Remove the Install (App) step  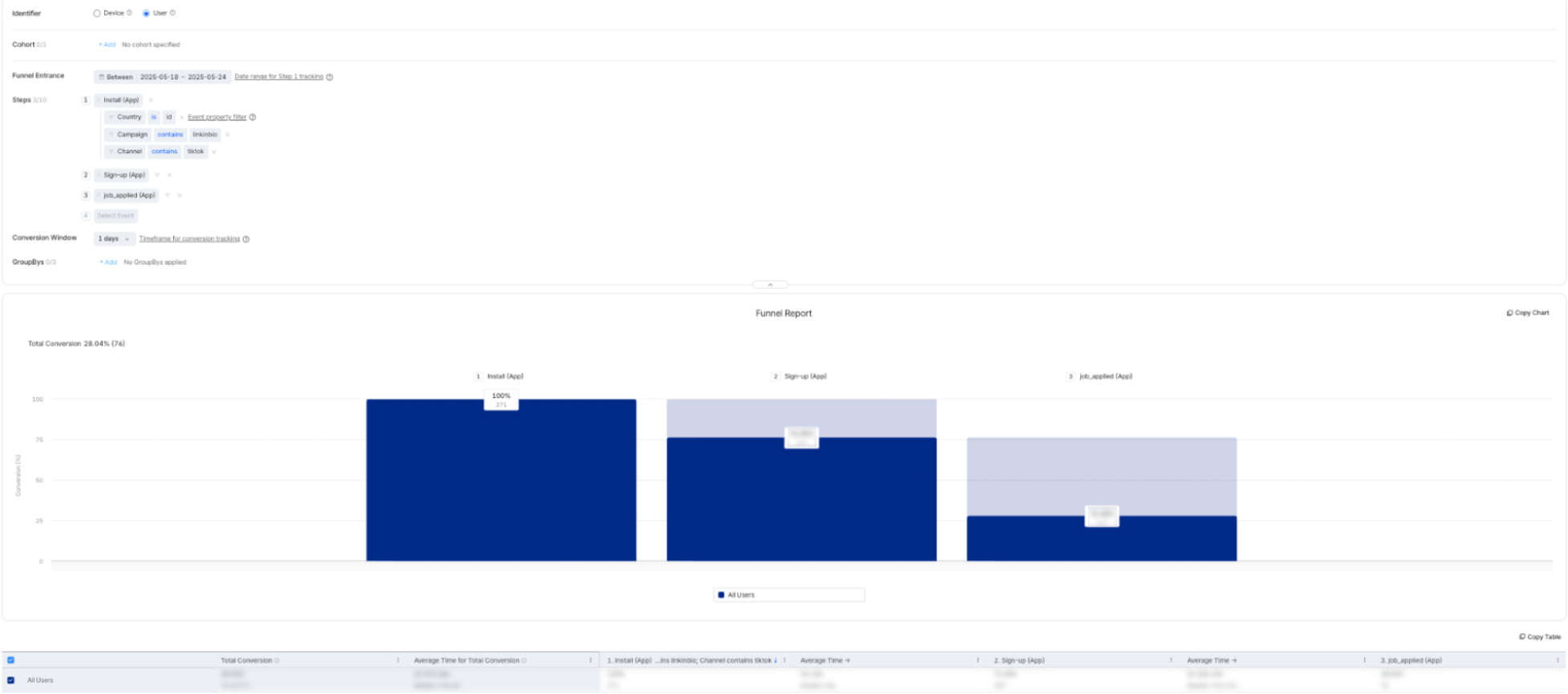click(x=151, y=100)
